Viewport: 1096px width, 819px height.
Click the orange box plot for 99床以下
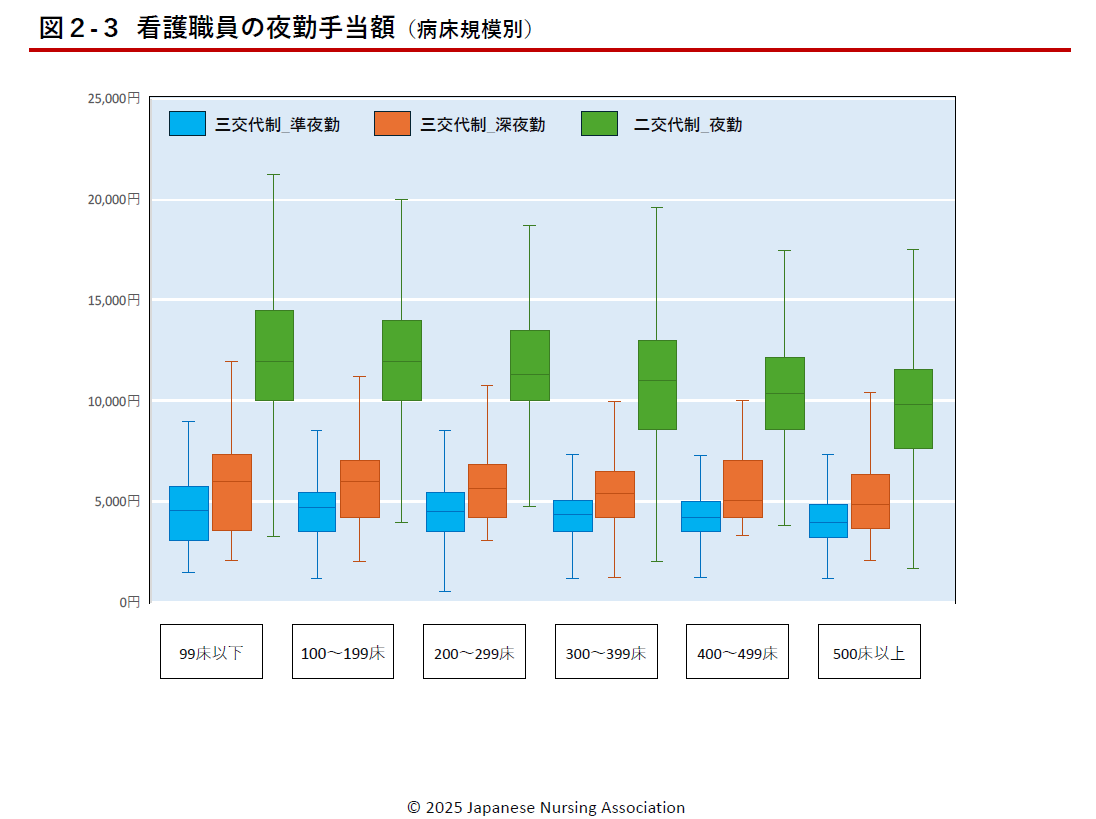231,492
